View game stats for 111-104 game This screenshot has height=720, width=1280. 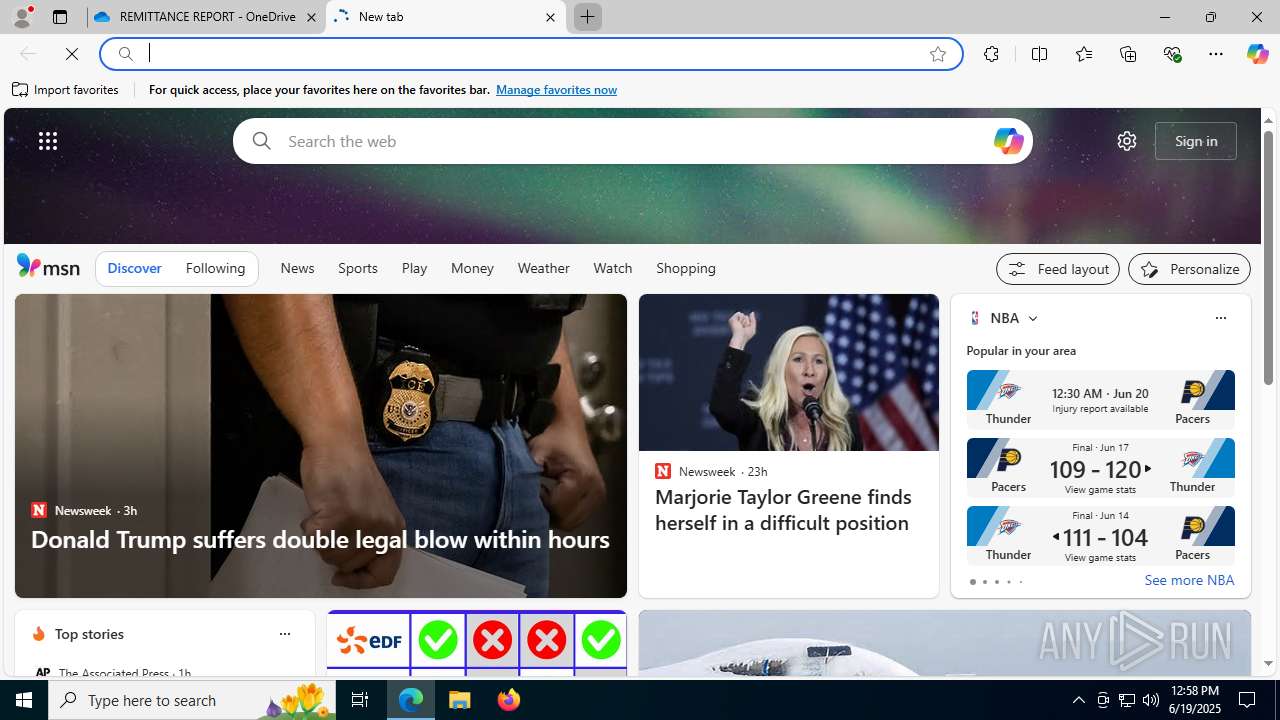[x=1100, y=558]
